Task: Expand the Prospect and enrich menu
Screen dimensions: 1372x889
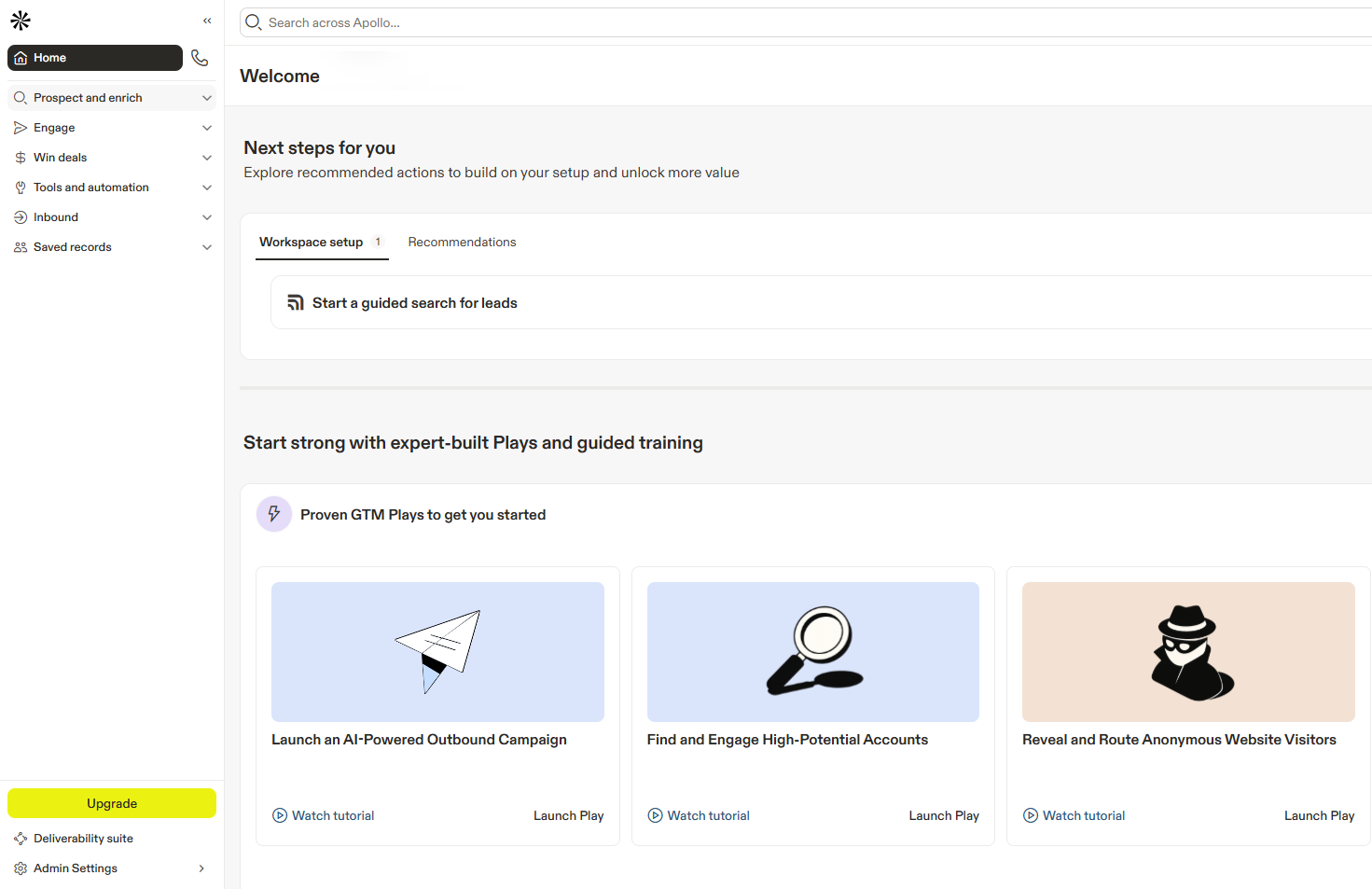Action: [x=207, y=98]
